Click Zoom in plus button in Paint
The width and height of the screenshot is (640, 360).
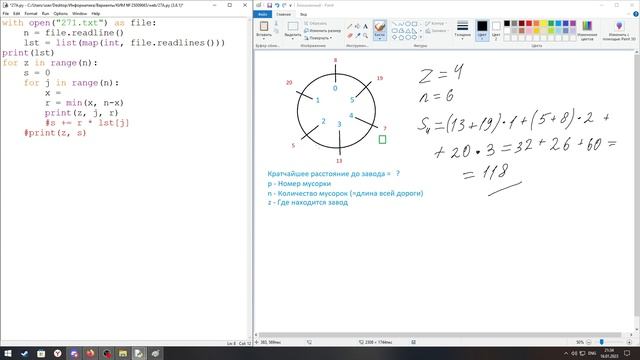629,342
